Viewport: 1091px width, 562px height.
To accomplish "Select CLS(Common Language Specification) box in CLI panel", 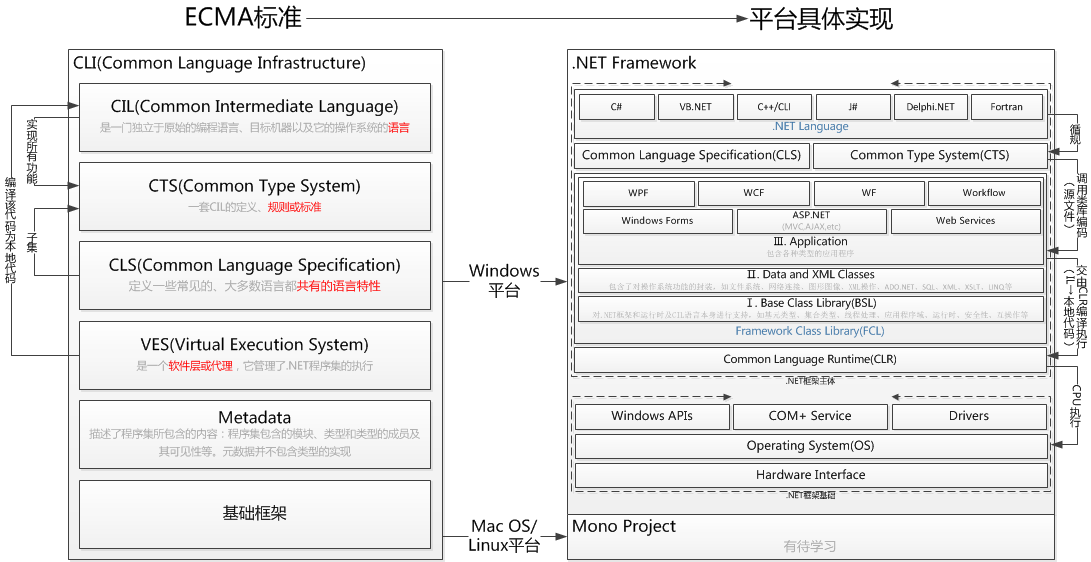I will (255, 275).
